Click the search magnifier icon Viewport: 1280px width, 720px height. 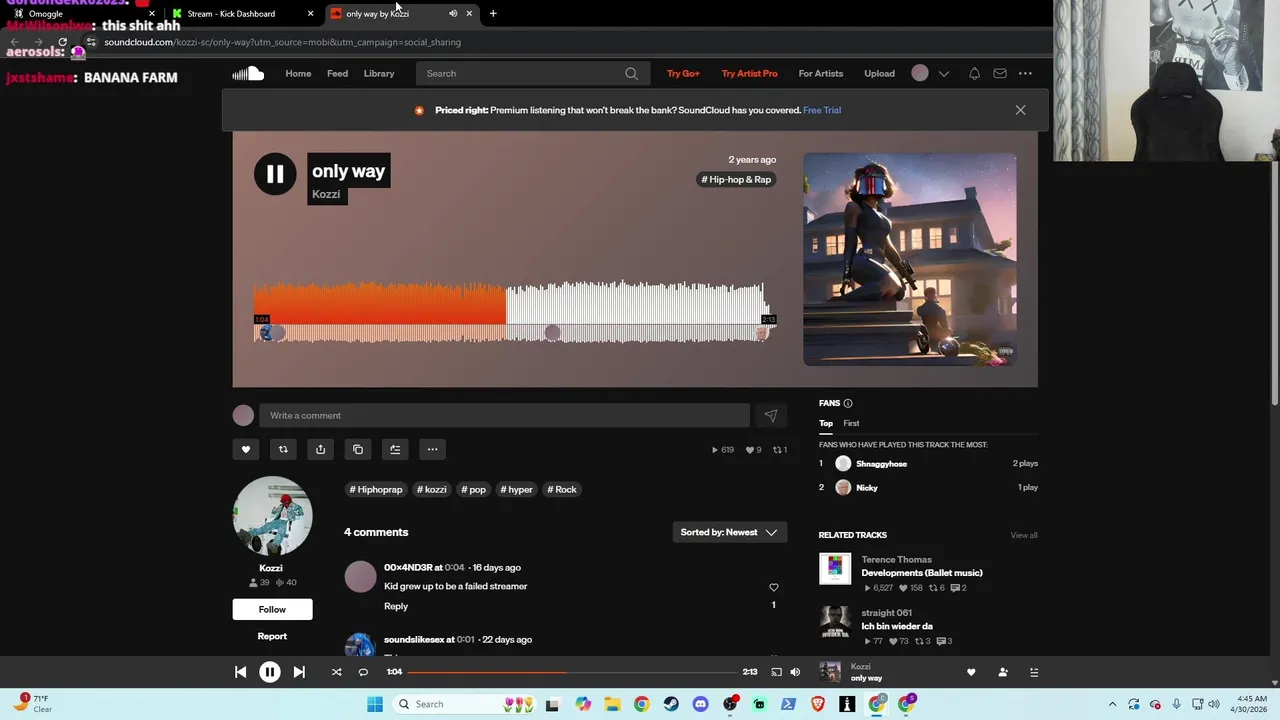tap(631, 73)
